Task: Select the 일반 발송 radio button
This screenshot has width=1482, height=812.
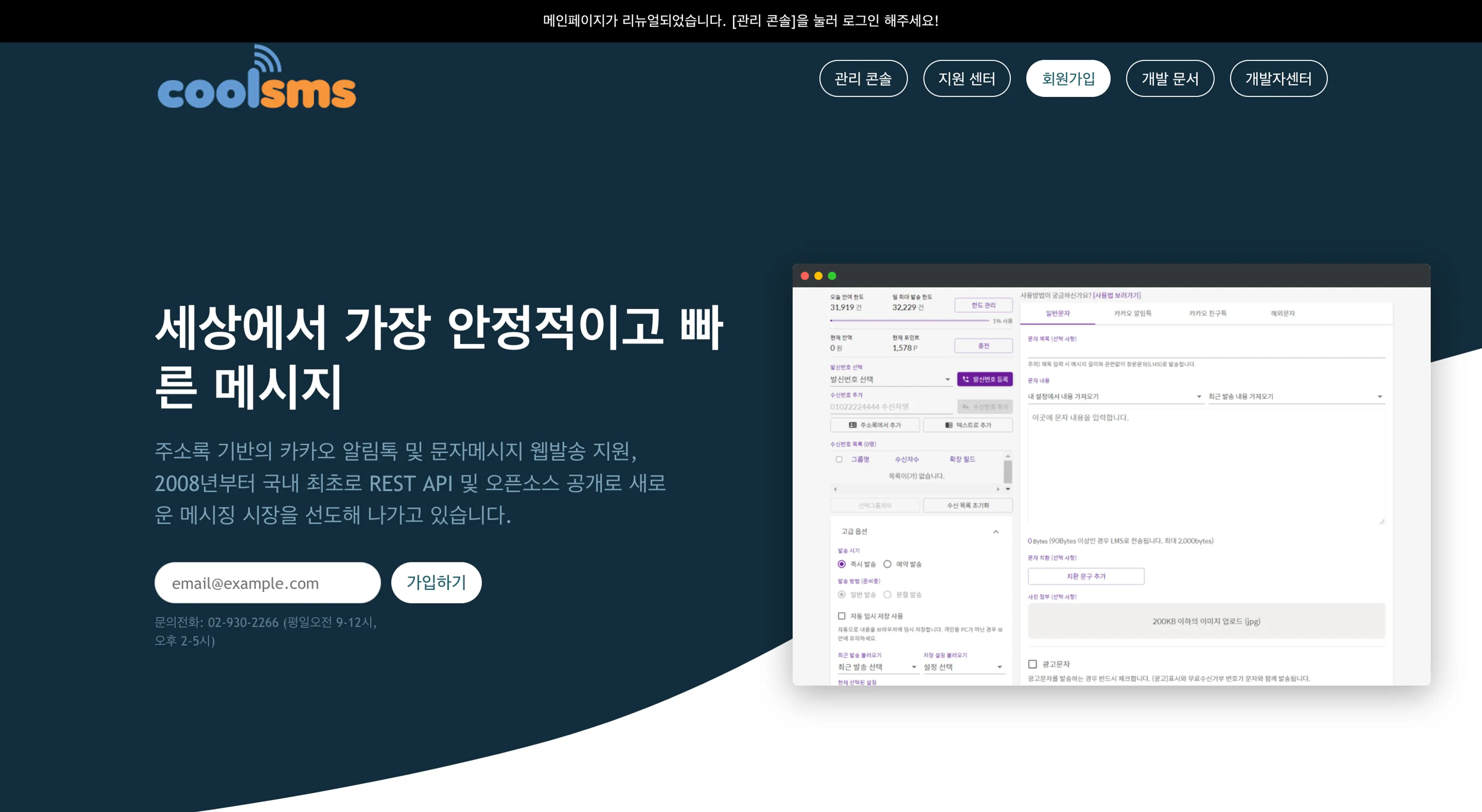Action: [x=842, y=594]
